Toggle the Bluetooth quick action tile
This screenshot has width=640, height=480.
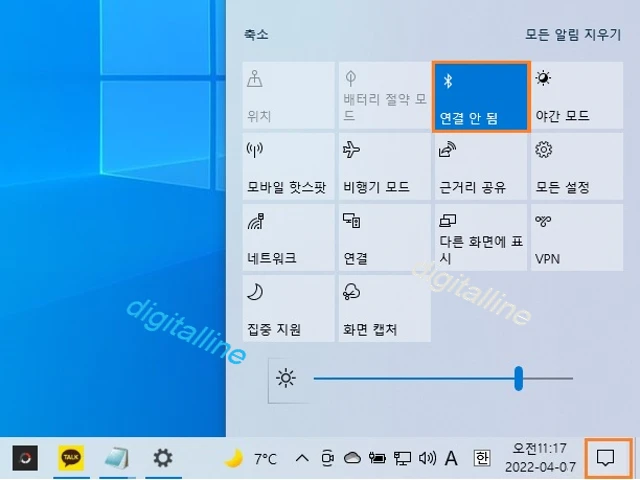click(481, 96)
